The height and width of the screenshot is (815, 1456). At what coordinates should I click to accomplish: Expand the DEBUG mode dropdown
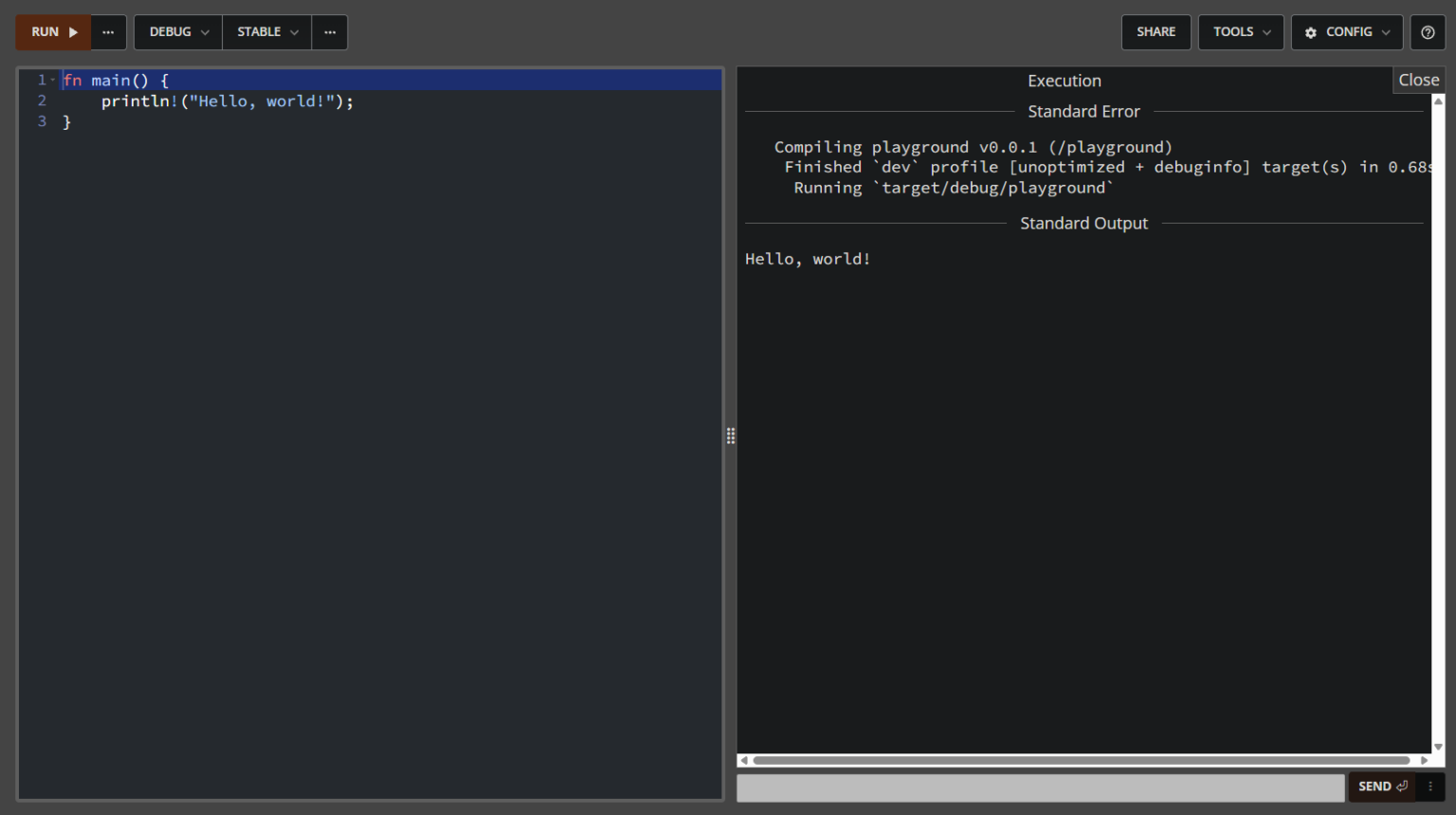coord(178,32)
